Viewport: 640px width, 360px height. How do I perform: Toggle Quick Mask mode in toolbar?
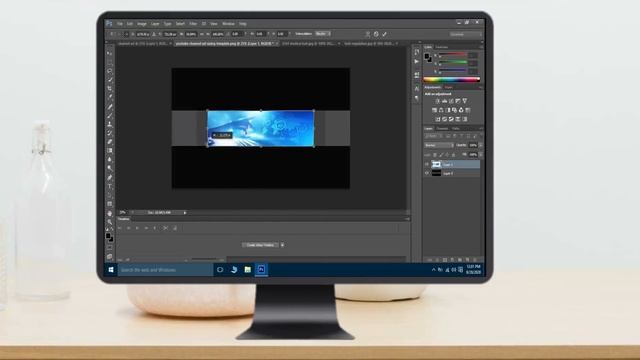(109, 248)
